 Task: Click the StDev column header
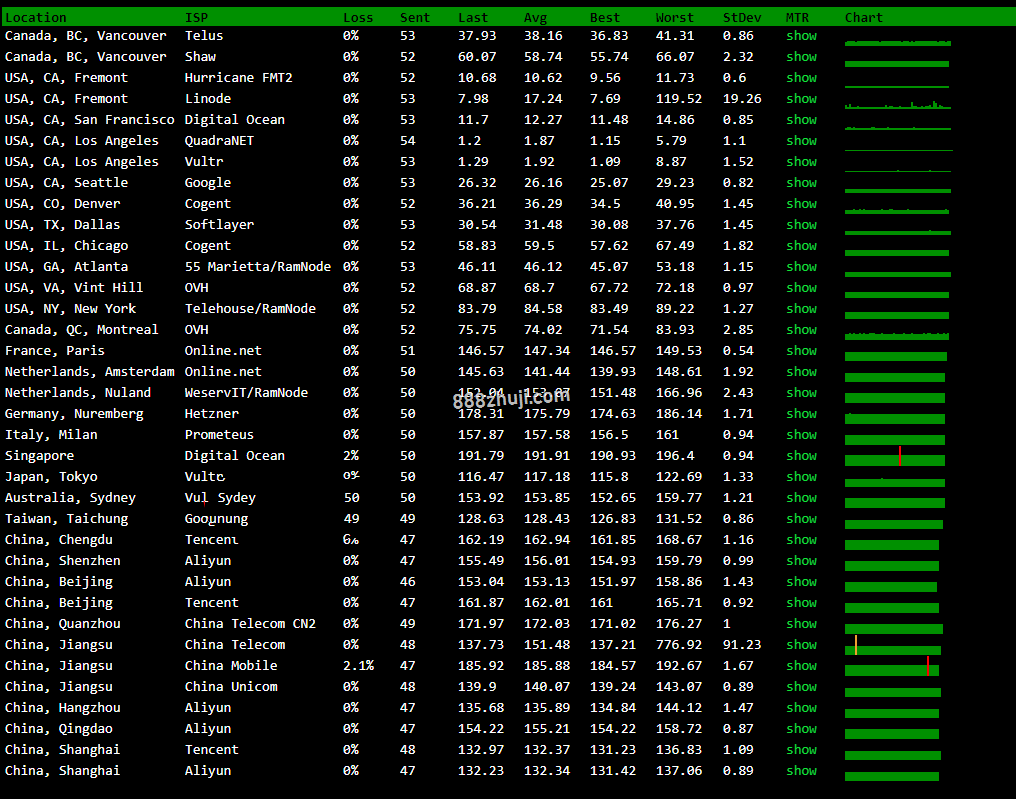742,17
